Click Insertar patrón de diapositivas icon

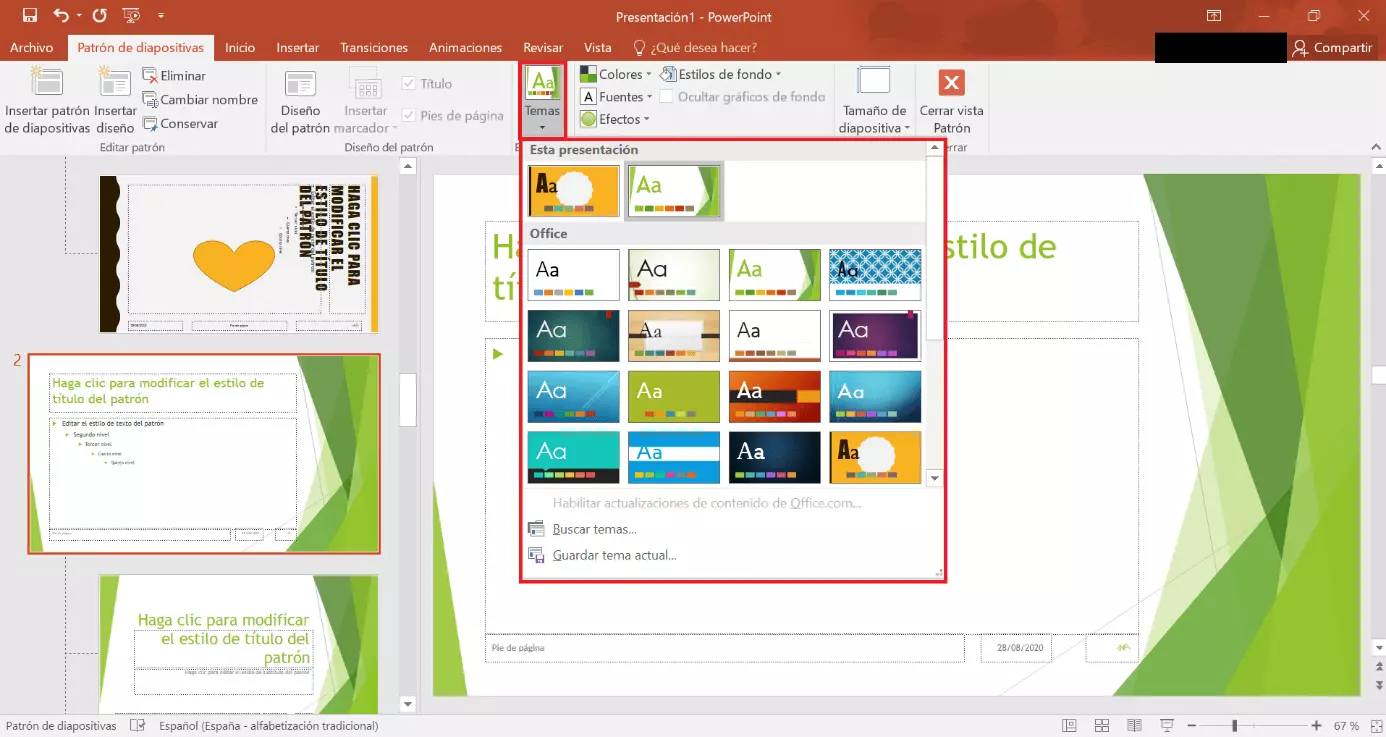47,84
